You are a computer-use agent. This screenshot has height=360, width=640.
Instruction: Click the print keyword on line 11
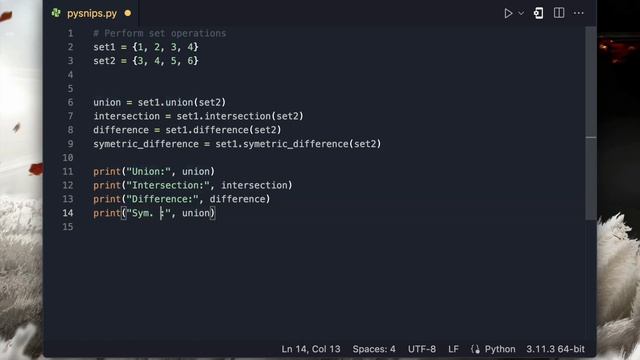pyautogui.click(x=107, y=171)
